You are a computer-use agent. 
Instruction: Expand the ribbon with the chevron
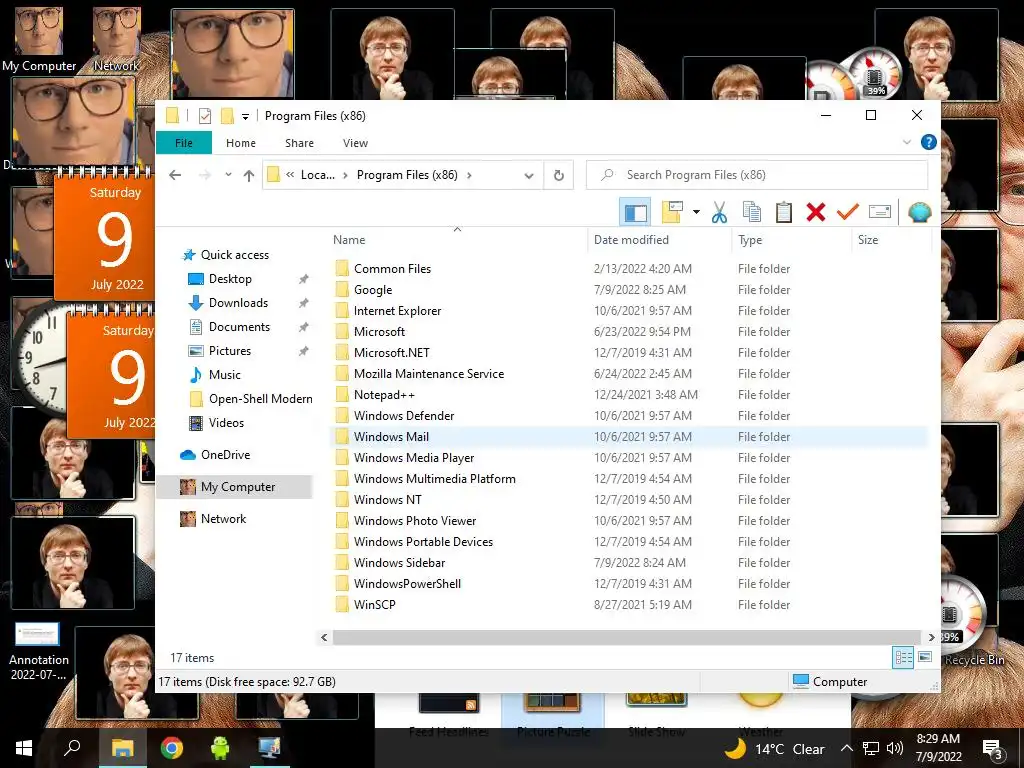point(906,142)
